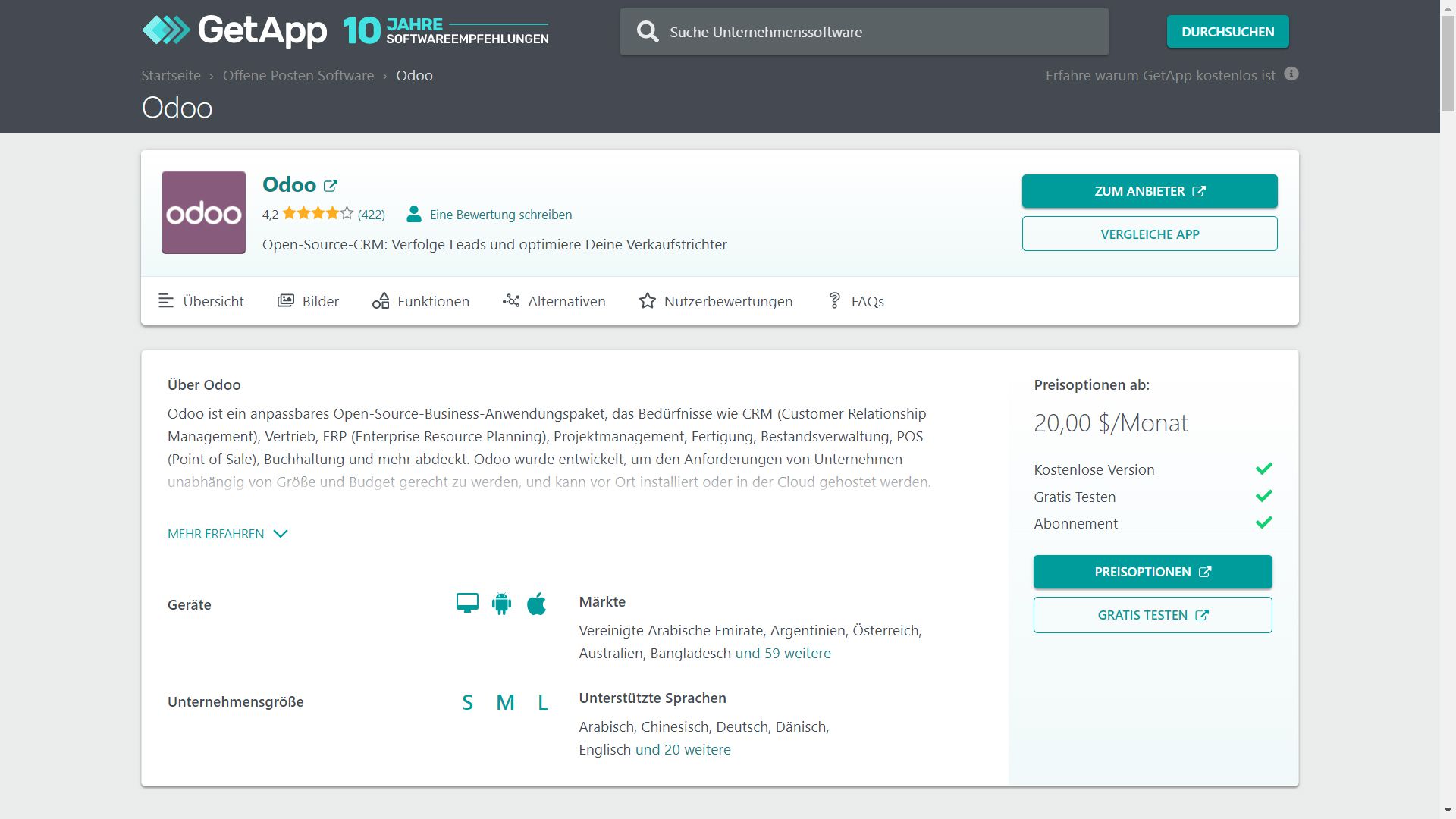This screenshot has height=819, width=1456.
Task: Click the star rating display
Action: pyautogui.click(x=318, y=215)
